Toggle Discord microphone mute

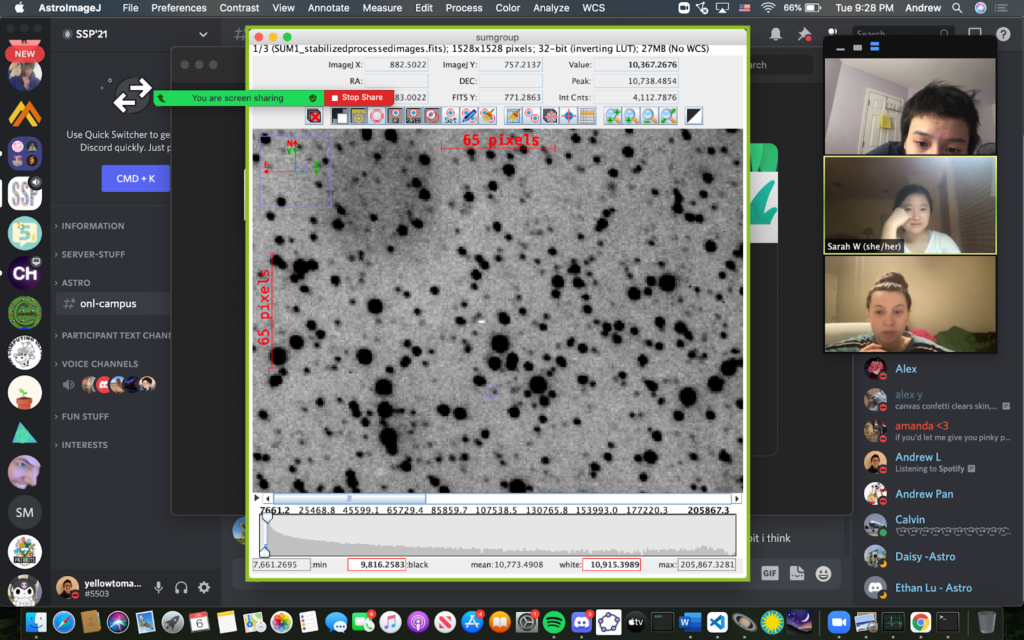pos(158,588)
